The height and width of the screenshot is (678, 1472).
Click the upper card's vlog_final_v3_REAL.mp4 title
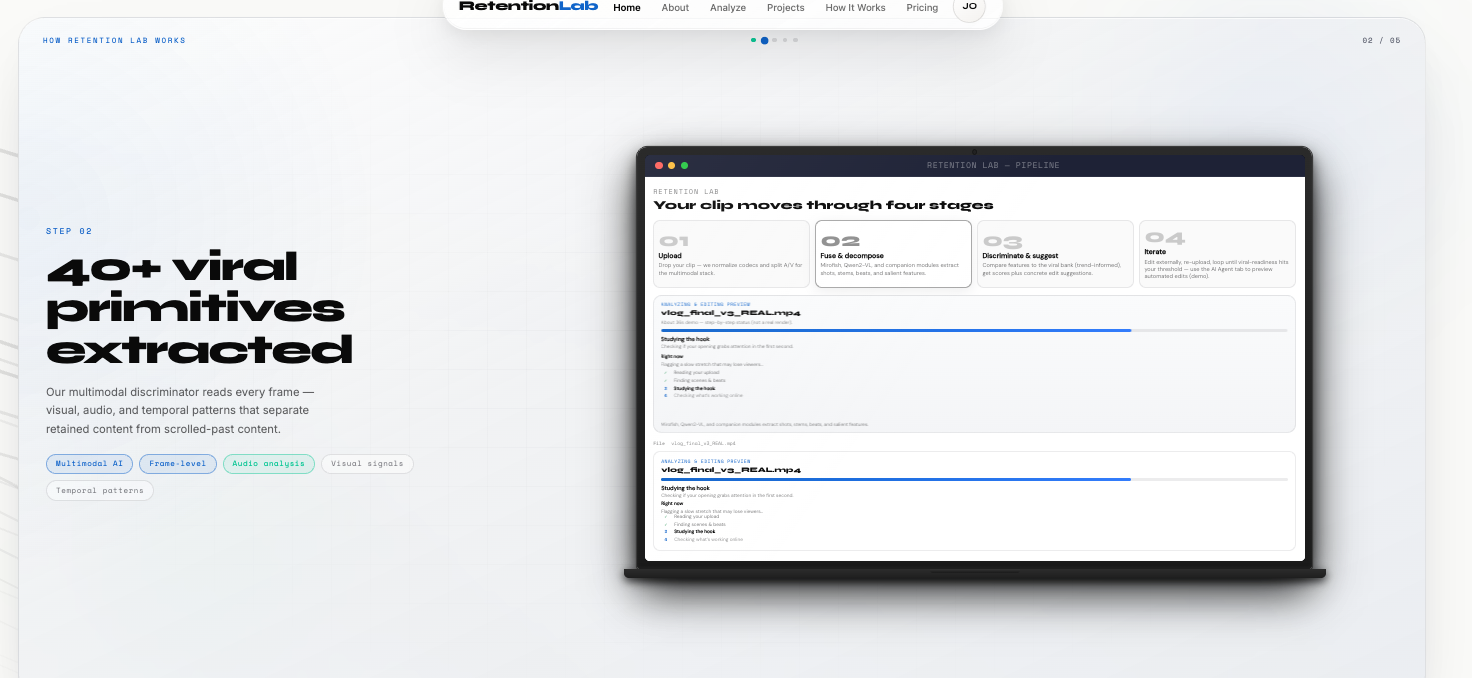[730, 313]
